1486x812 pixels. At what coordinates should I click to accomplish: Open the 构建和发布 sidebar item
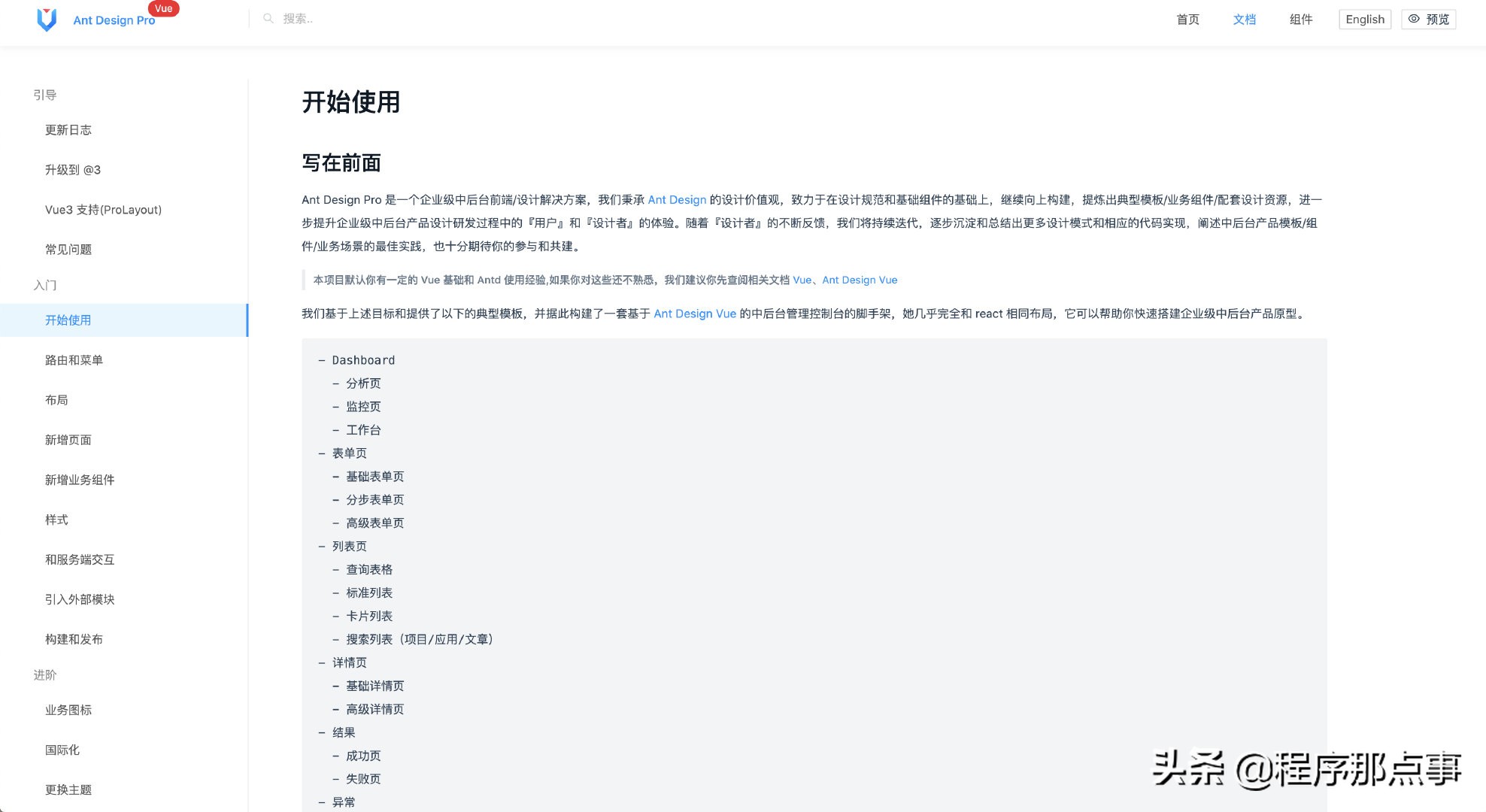(74, 639)
